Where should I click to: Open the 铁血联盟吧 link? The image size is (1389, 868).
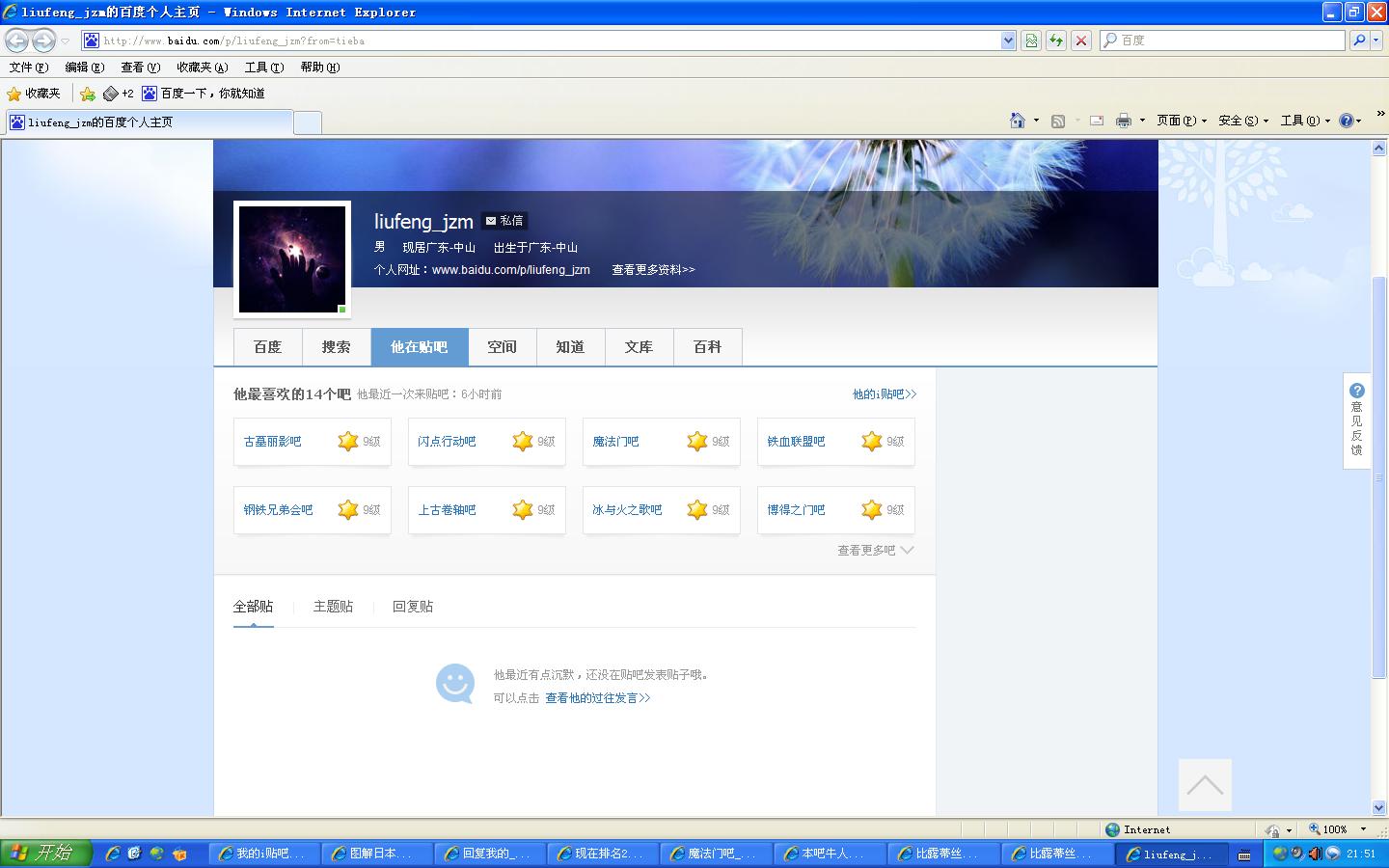(796, 442)
